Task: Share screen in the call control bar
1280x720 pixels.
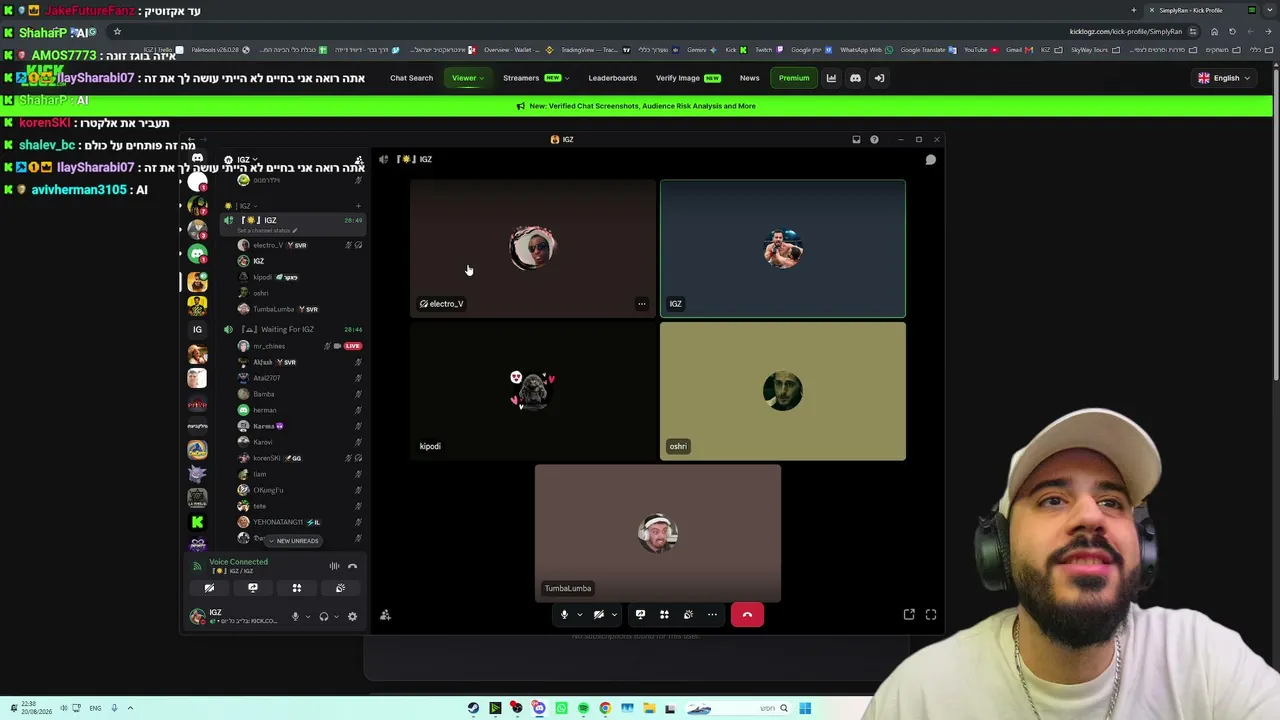Action: tap(640, 615)
